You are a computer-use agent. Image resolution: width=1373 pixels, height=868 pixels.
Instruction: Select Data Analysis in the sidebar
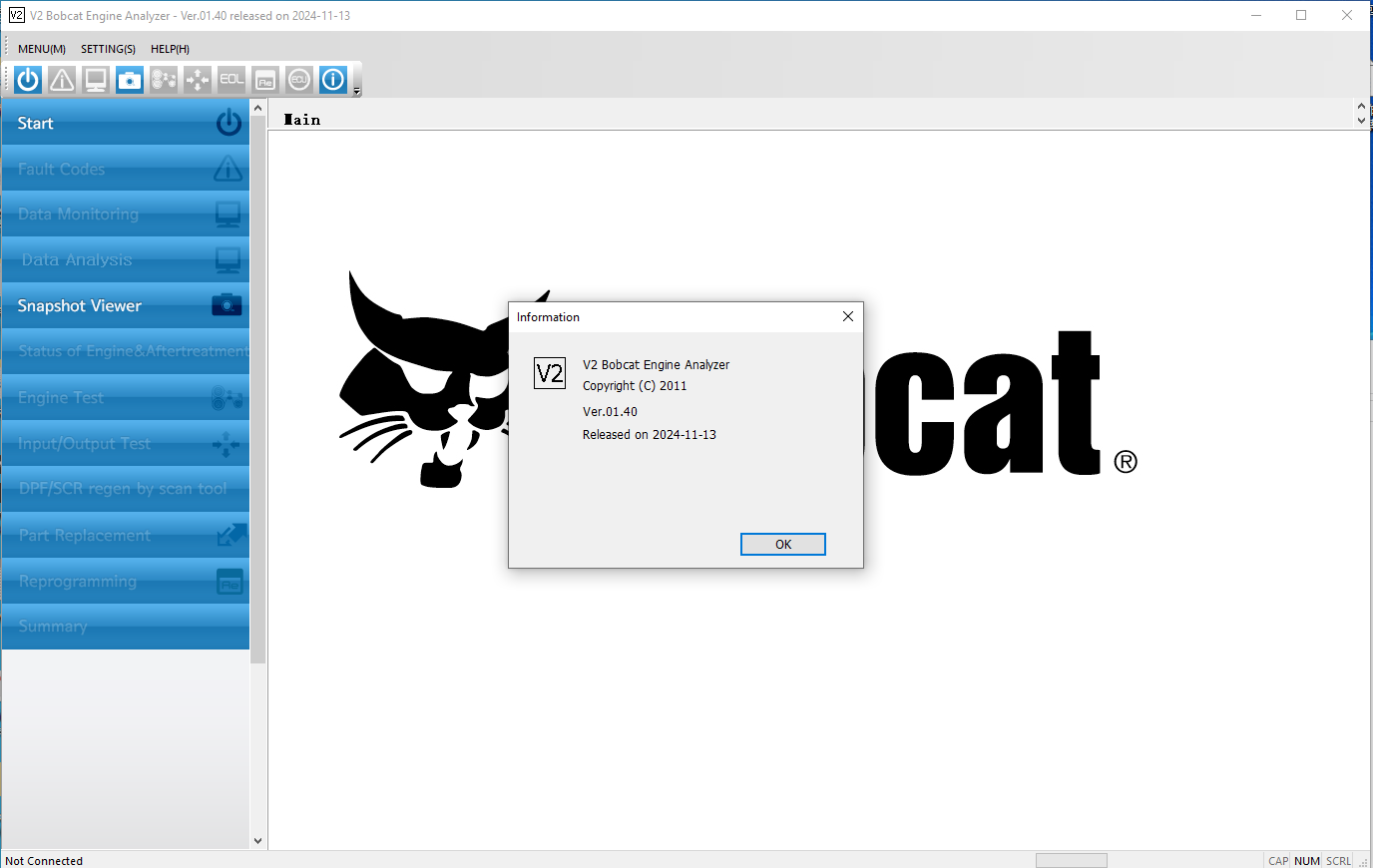point(126,260)
